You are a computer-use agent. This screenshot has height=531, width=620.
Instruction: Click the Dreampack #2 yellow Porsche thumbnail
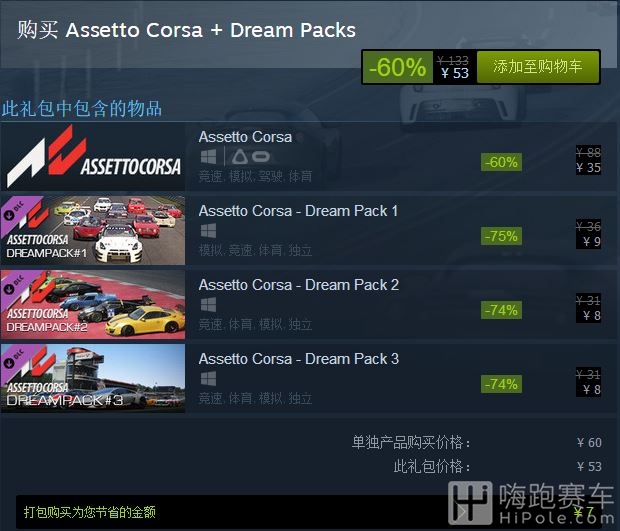pyautogui.click(x=93, y=305)
